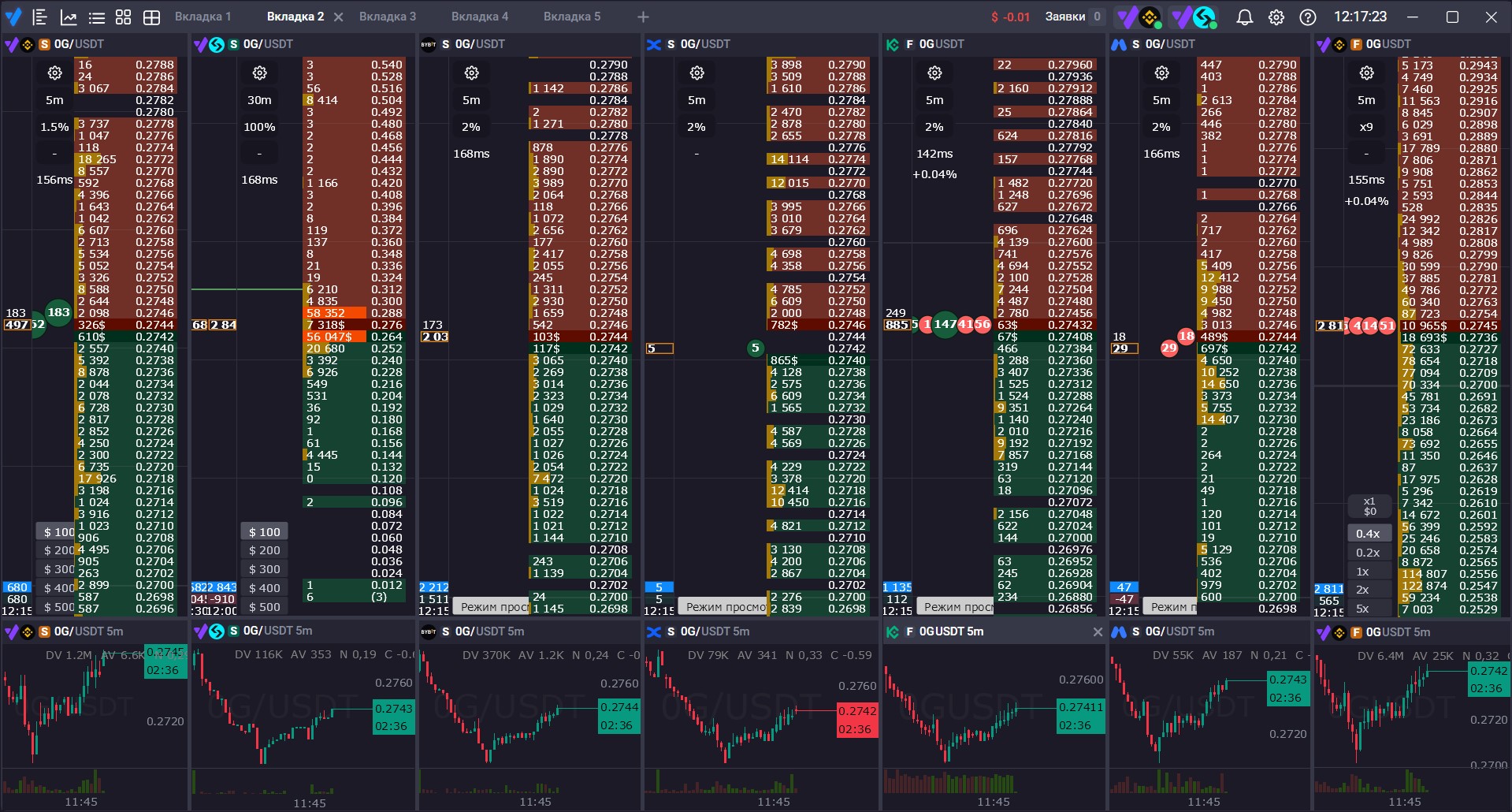Choose the 2x multiplier in last order book

coord(1368,590)
